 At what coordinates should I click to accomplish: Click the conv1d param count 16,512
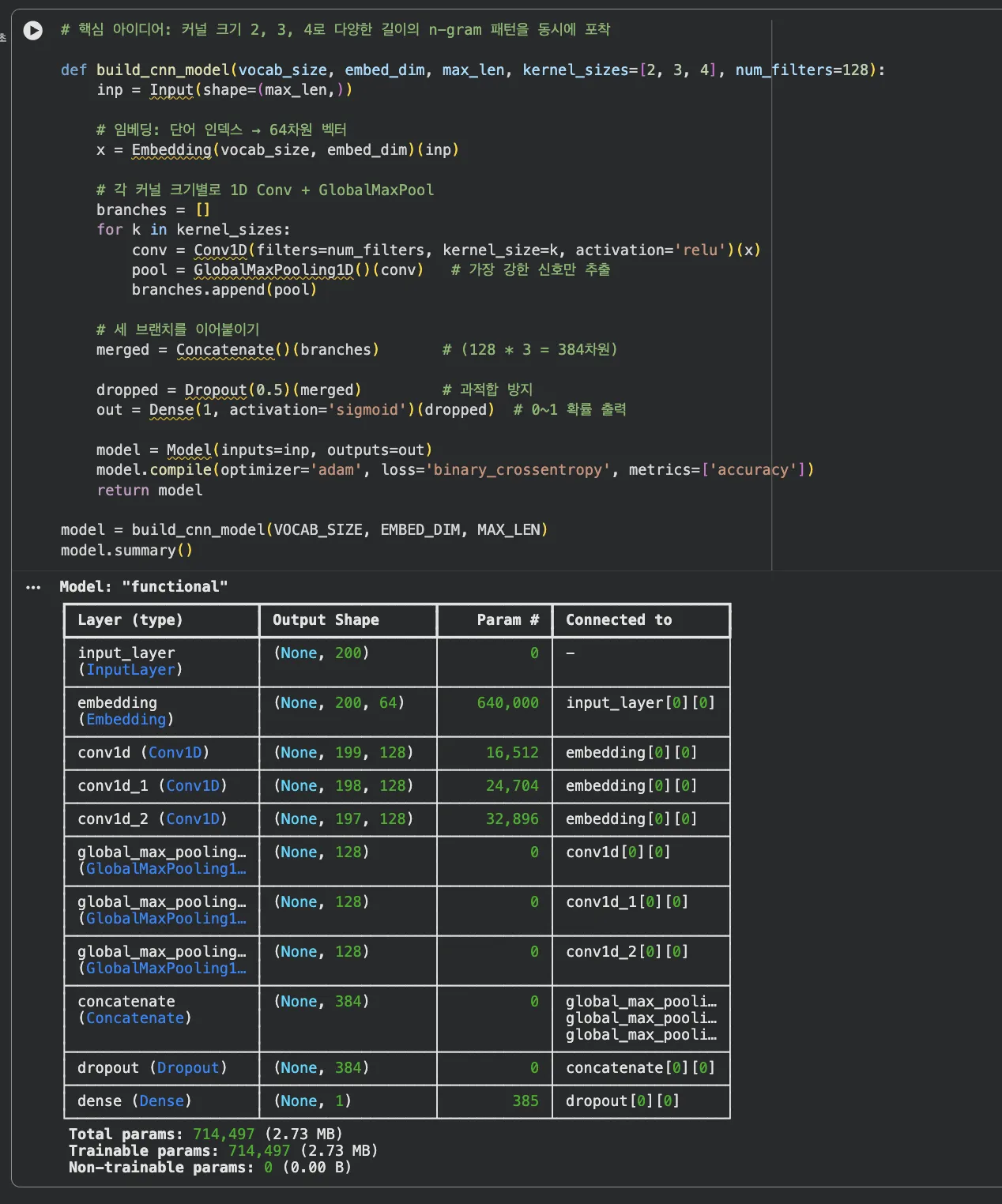(x=512, y=753)
